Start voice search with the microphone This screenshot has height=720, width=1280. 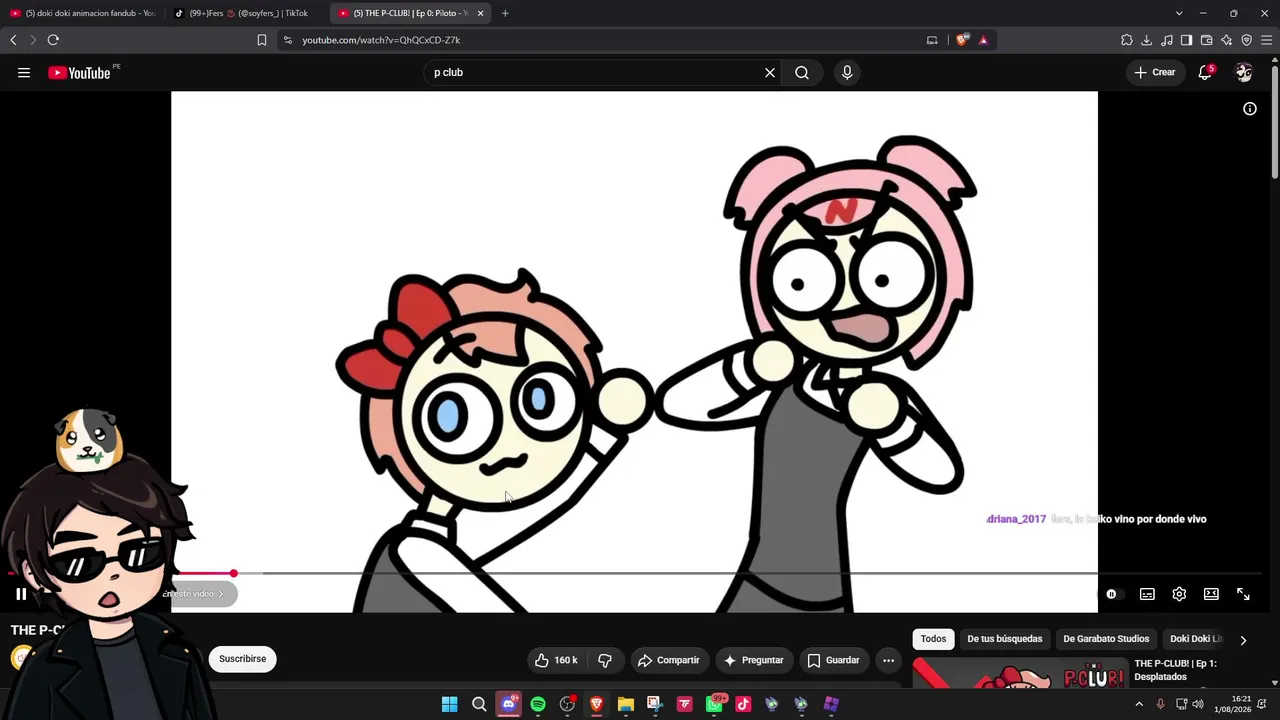[x=847, y=72]
